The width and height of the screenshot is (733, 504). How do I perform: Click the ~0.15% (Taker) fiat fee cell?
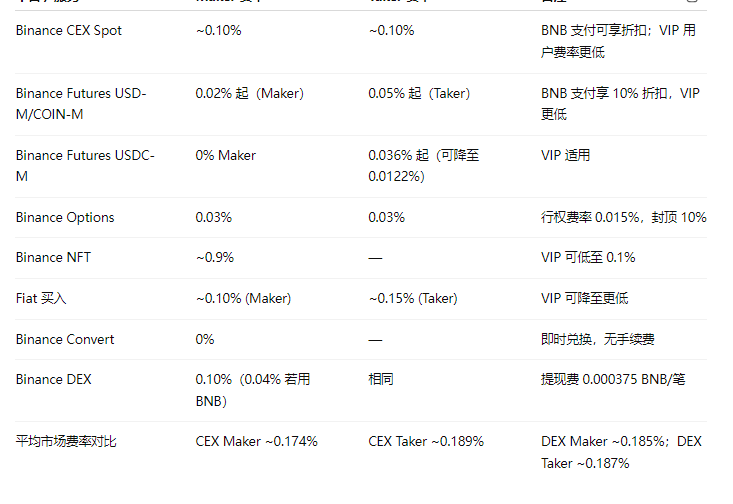coord(413,298)
